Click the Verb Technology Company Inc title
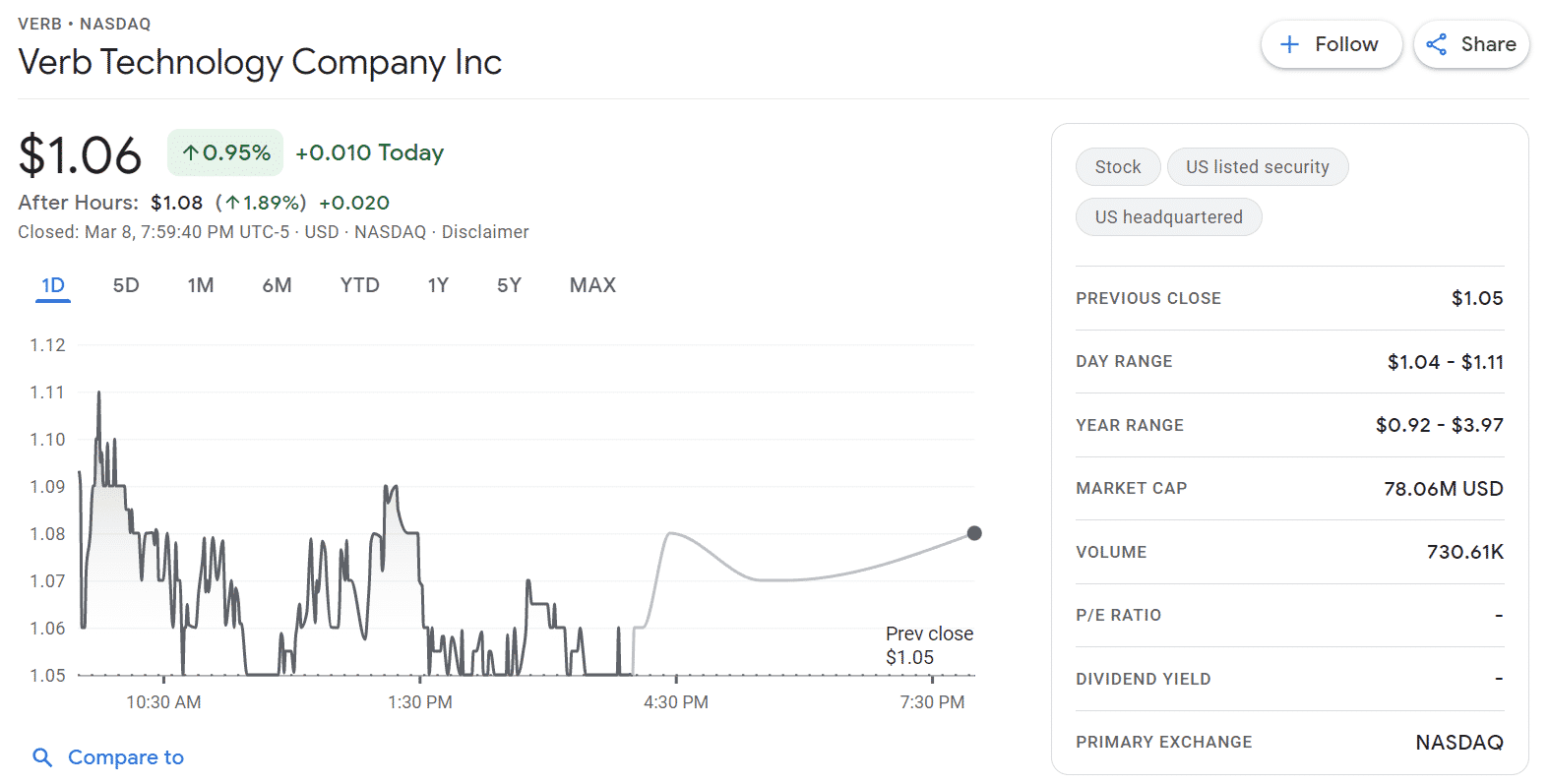1549x784 pixels. [260, 62]
